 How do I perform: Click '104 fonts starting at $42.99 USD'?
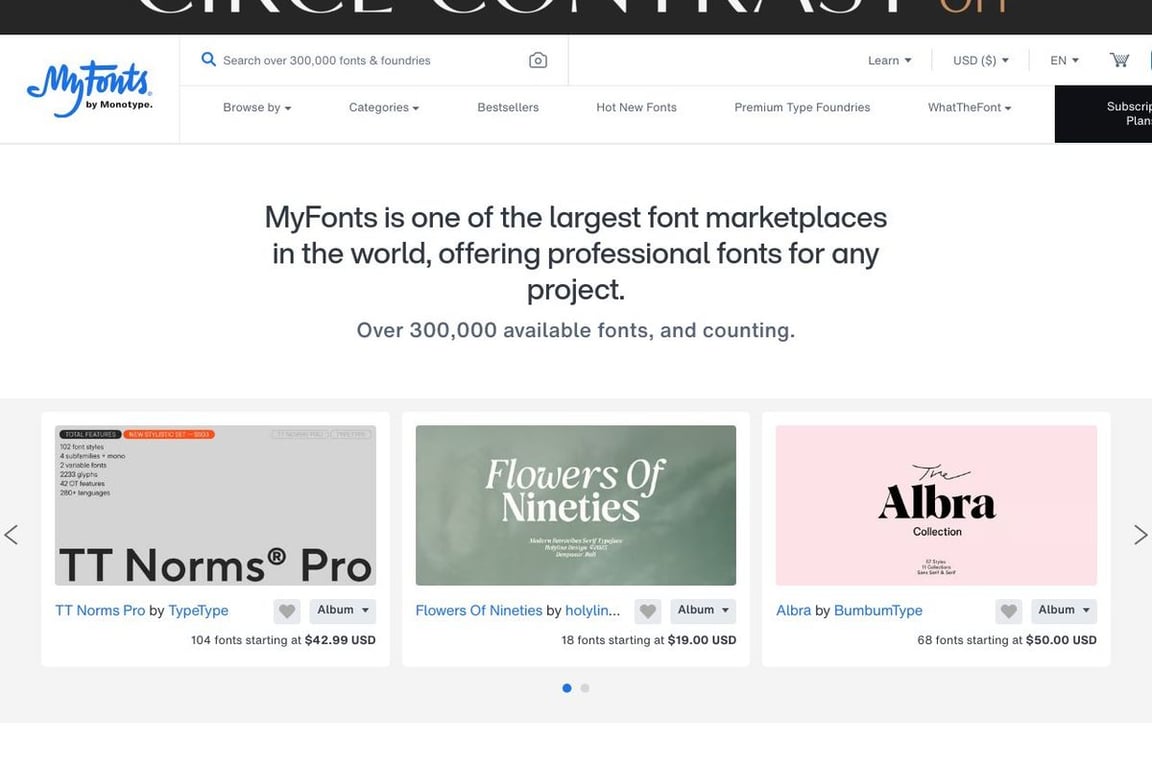(x=283, y=640)
